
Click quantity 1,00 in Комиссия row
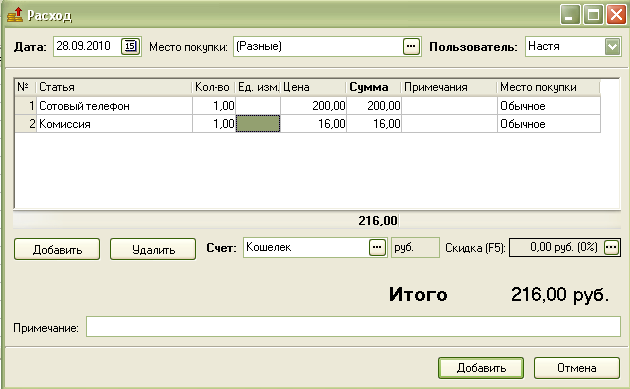coord(214,124)
